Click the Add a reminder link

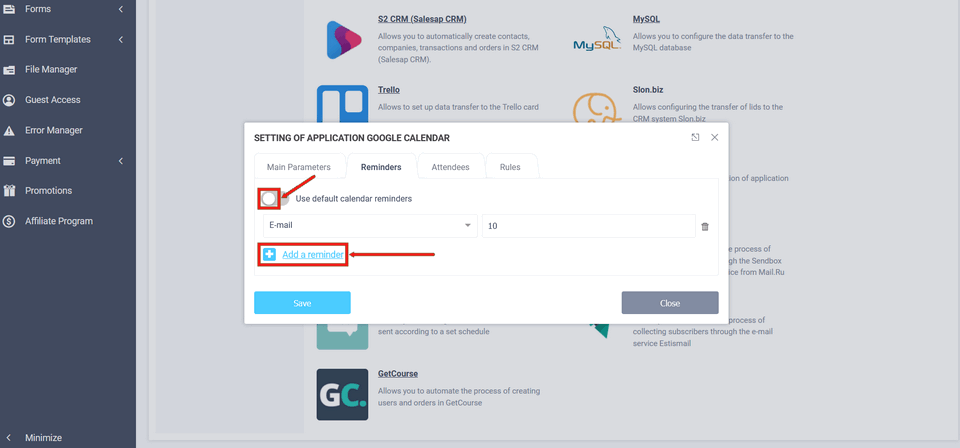click(313, 255)
